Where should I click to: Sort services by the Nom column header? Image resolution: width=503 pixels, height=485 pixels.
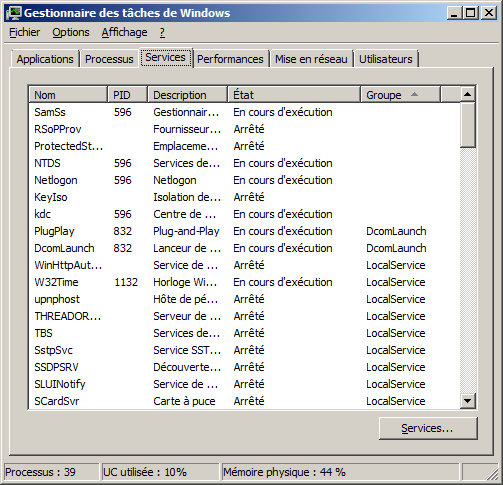click(x=68, y=95)
